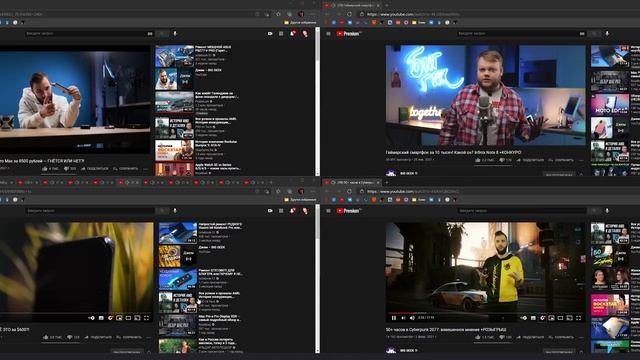Go fullscreen in the Cyberpunk 2077 player
Viewport: 640px width, 360px height.
578,318
